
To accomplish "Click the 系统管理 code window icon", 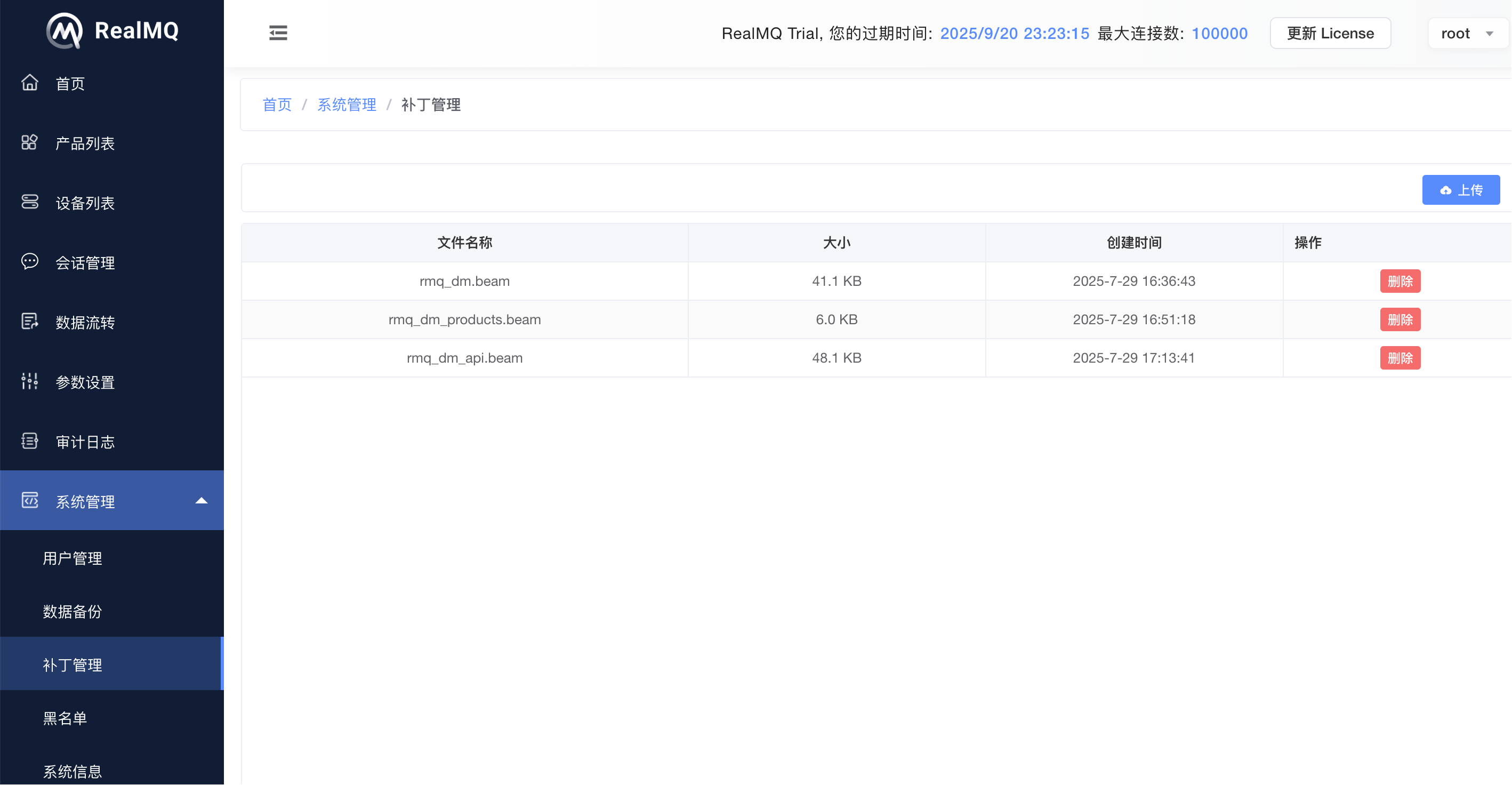I will tap(29, 501).
